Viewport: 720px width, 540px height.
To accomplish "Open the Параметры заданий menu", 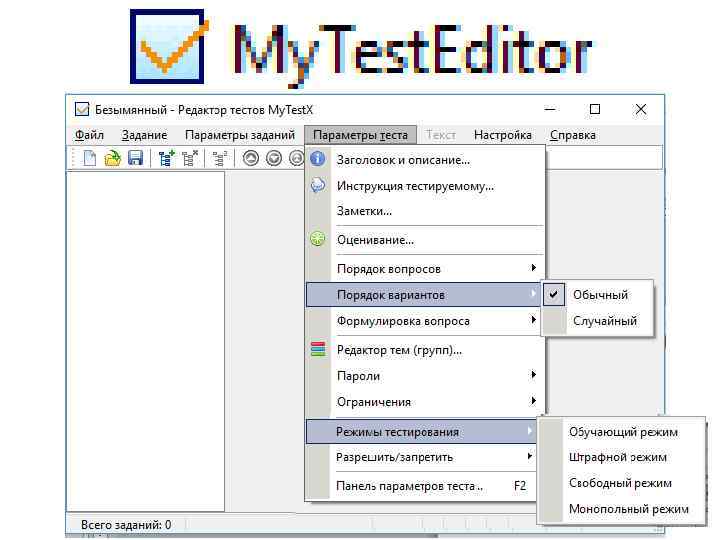I will [x=240, y=135].
